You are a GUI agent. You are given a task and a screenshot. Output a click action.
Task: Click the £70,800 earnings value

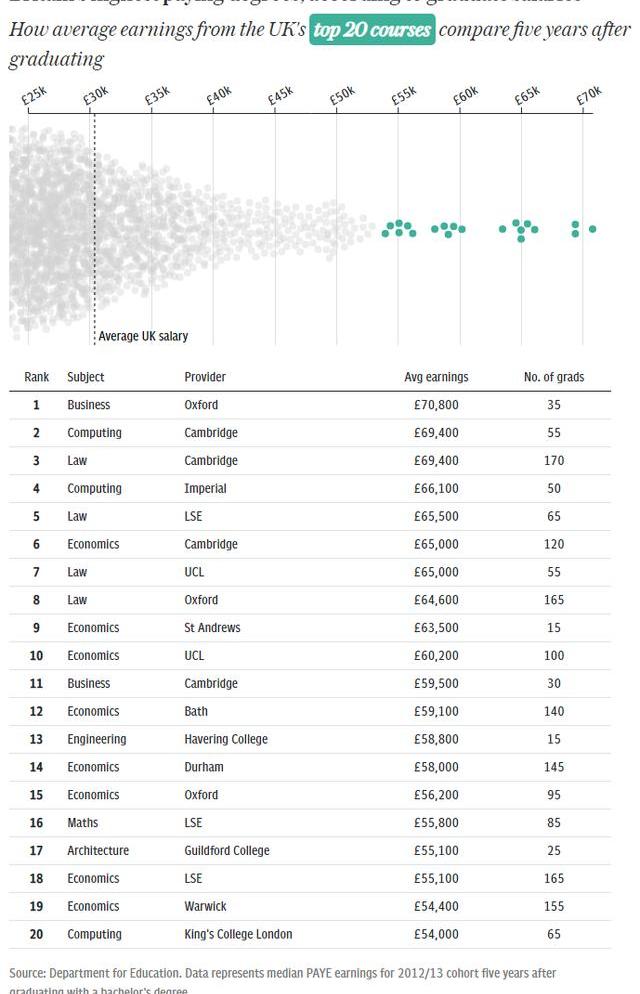tap(436, 405)
